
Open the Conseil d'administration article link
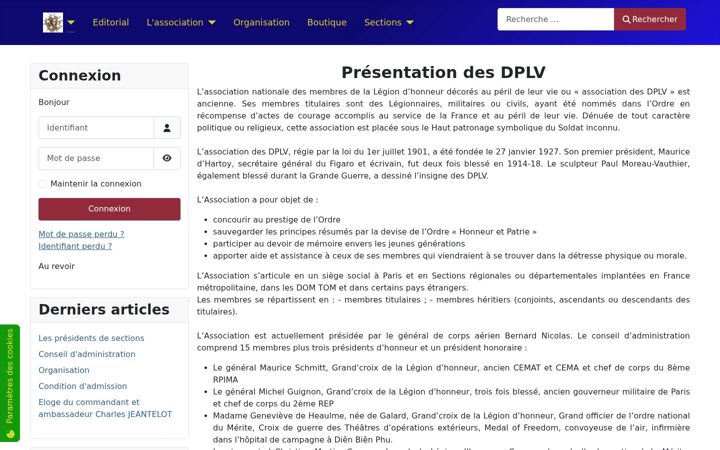[87, 354]
